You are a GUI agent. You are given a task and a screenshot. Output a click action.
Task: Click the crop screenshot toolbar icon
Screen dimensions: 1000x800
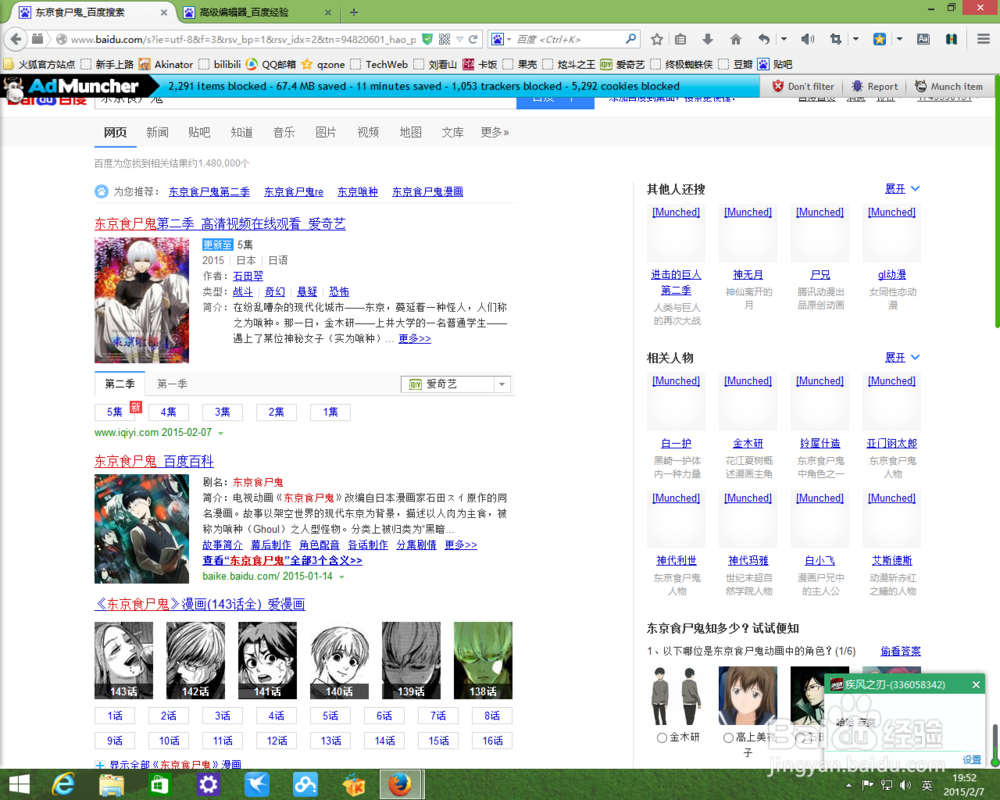[835, 39]
